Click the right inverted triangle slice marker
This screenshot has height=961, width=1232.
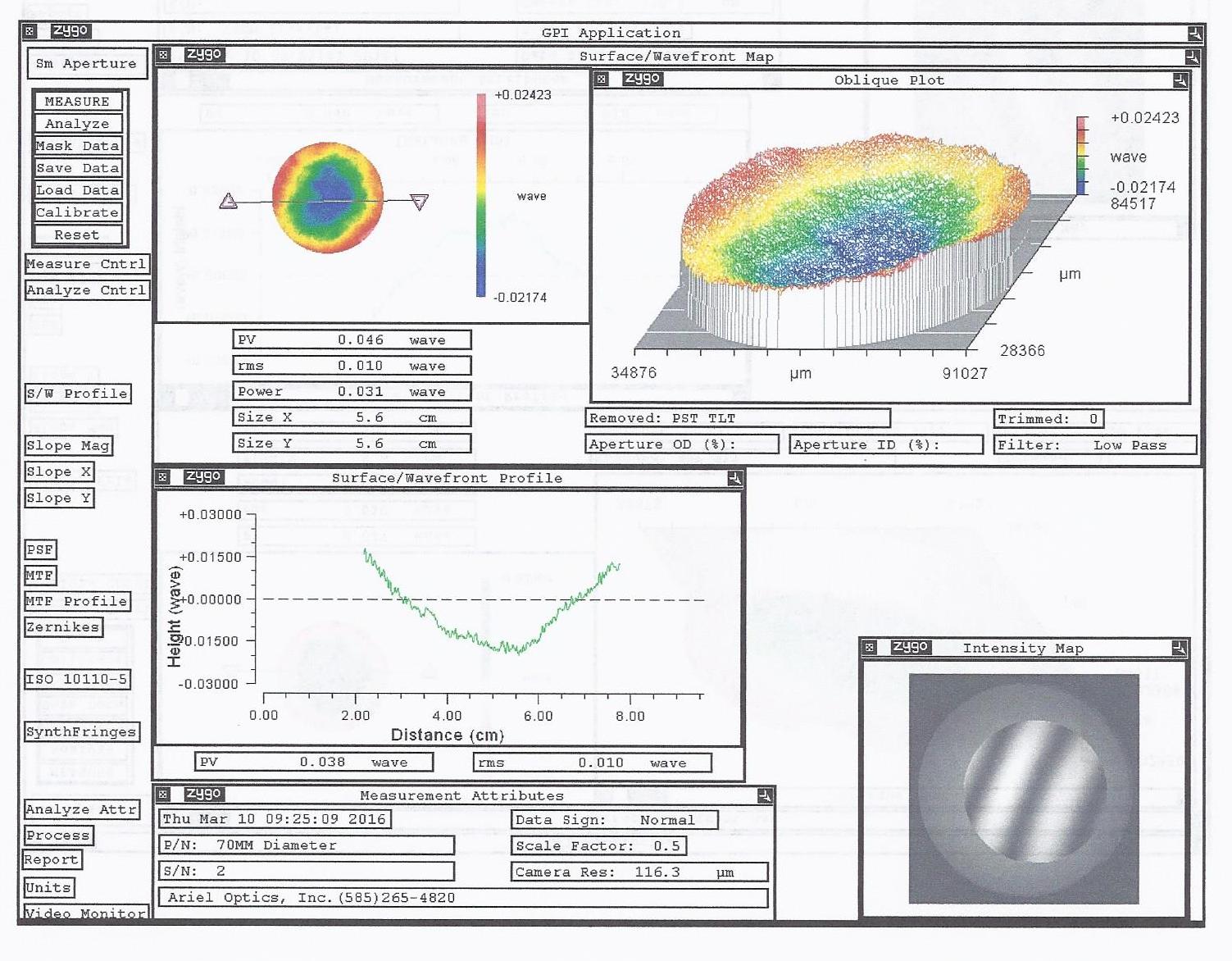[420, 202]
